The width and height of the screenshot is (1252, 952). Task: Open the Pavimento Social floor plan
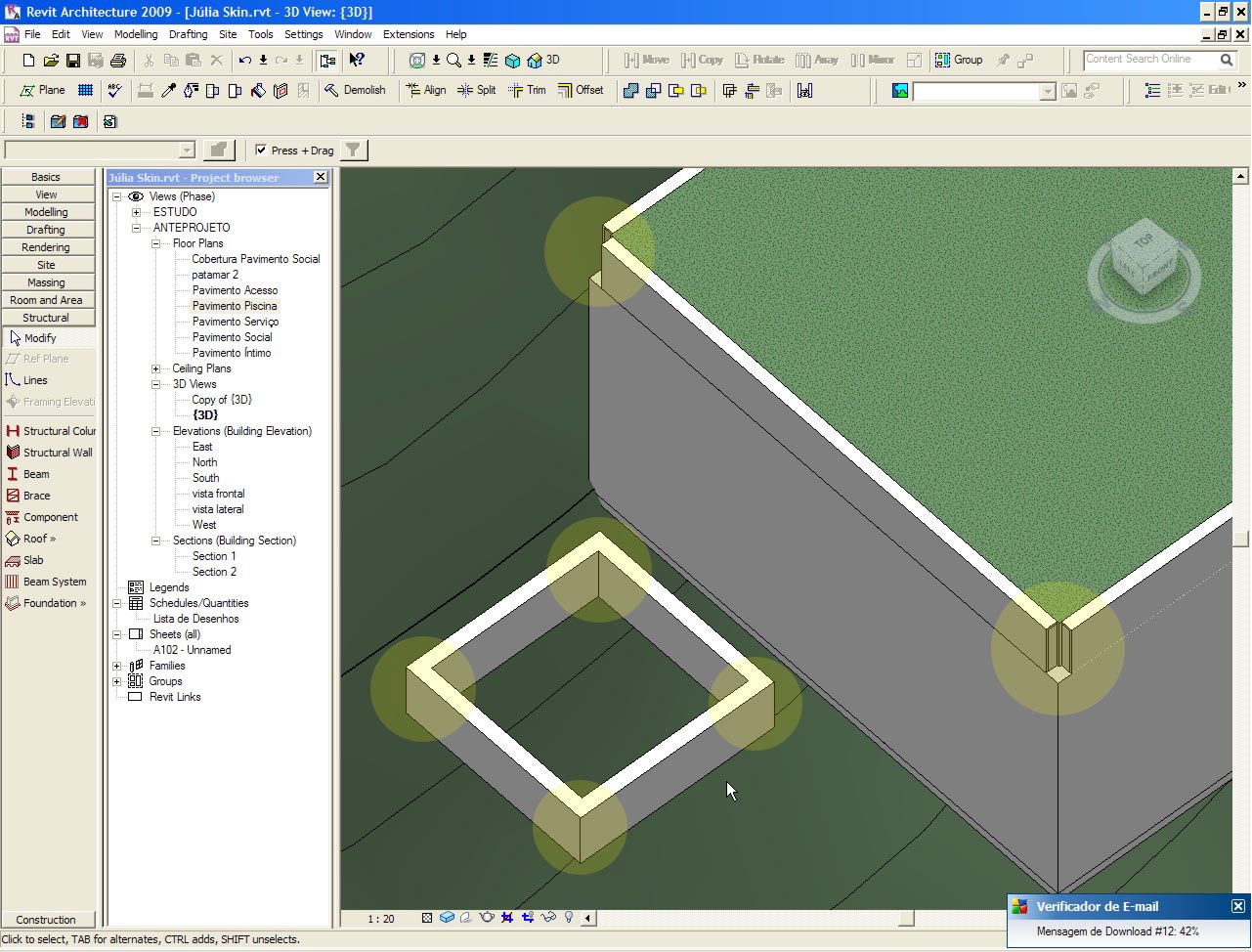point(232,337)
